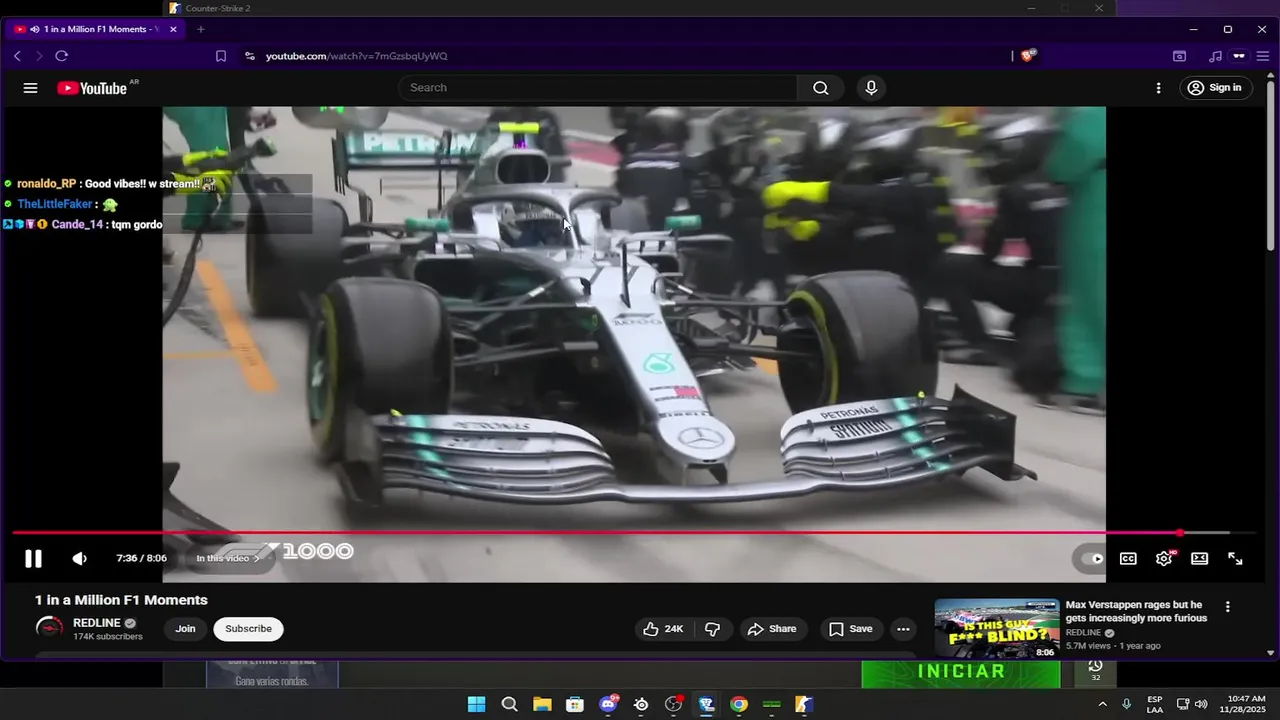Click the search magnifier button
This screenshot has width=1280, height=720.
tap(821, 88)
